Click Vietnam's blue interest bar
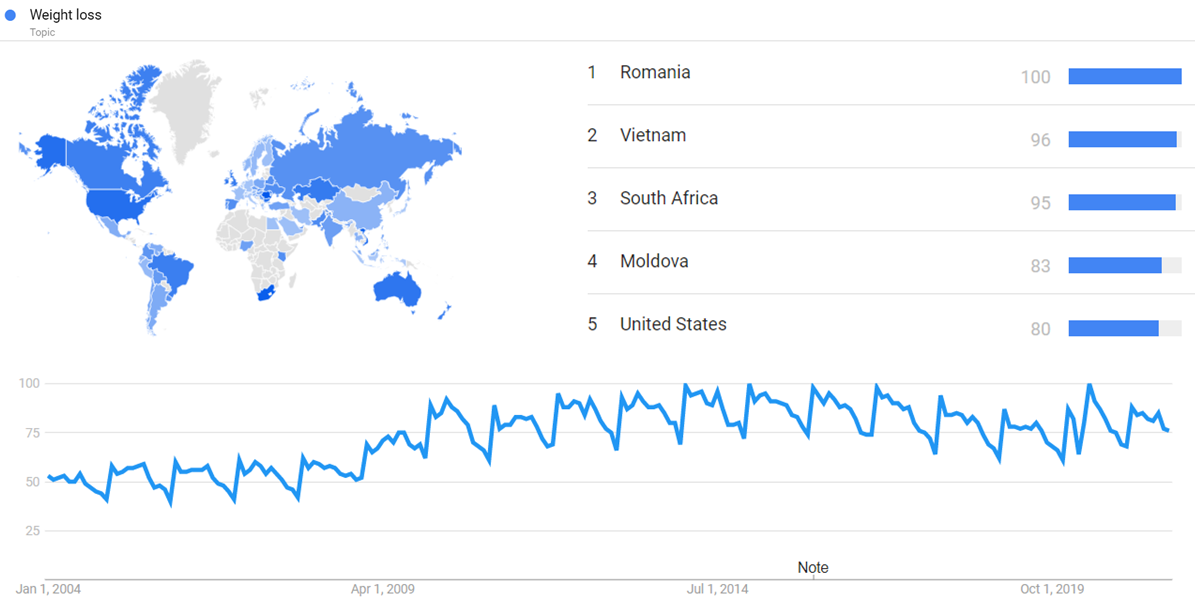 tap(1123, 139)
